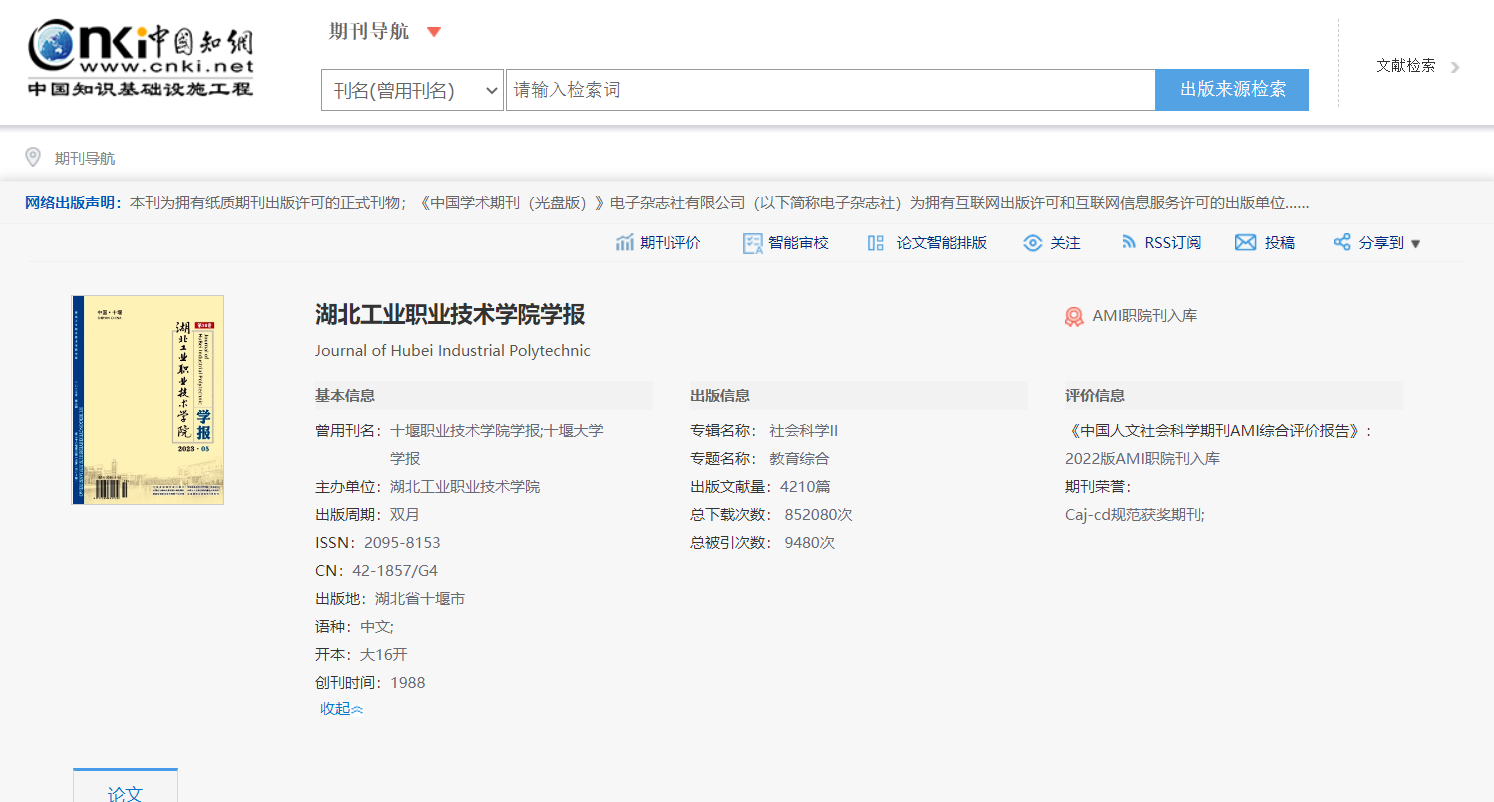Click the 专题名称 value 教育综合

pyautogui.click(x=799, y=459)
